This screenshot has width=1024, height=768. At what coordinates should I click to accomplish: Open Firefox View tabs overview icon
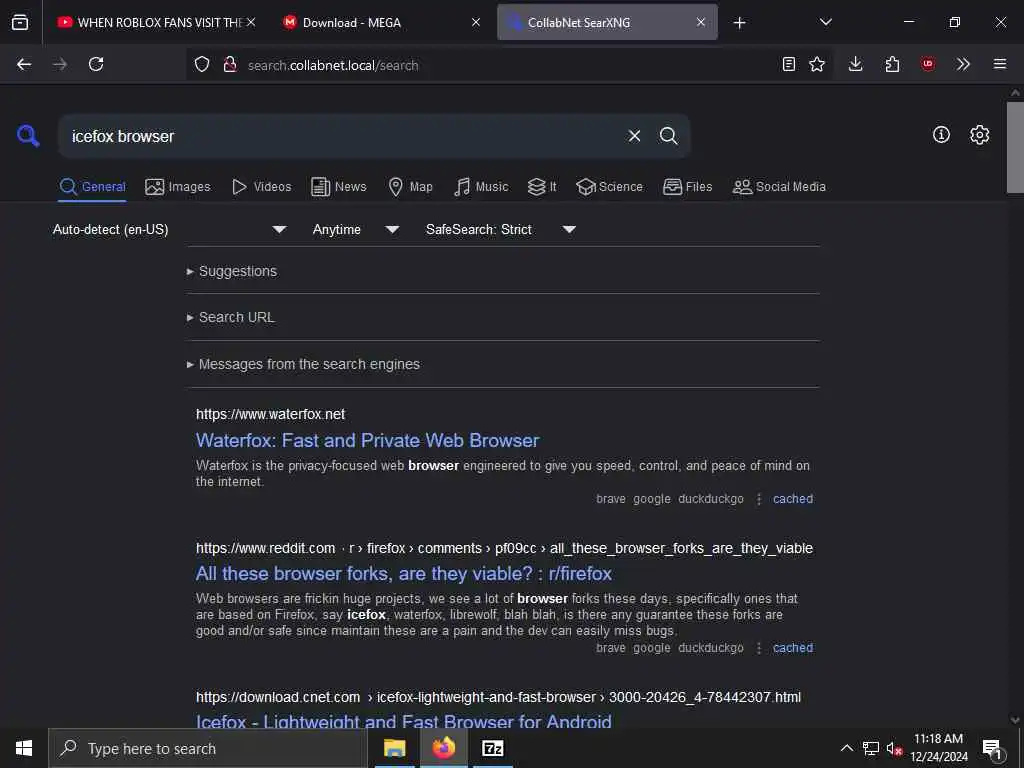20,22
